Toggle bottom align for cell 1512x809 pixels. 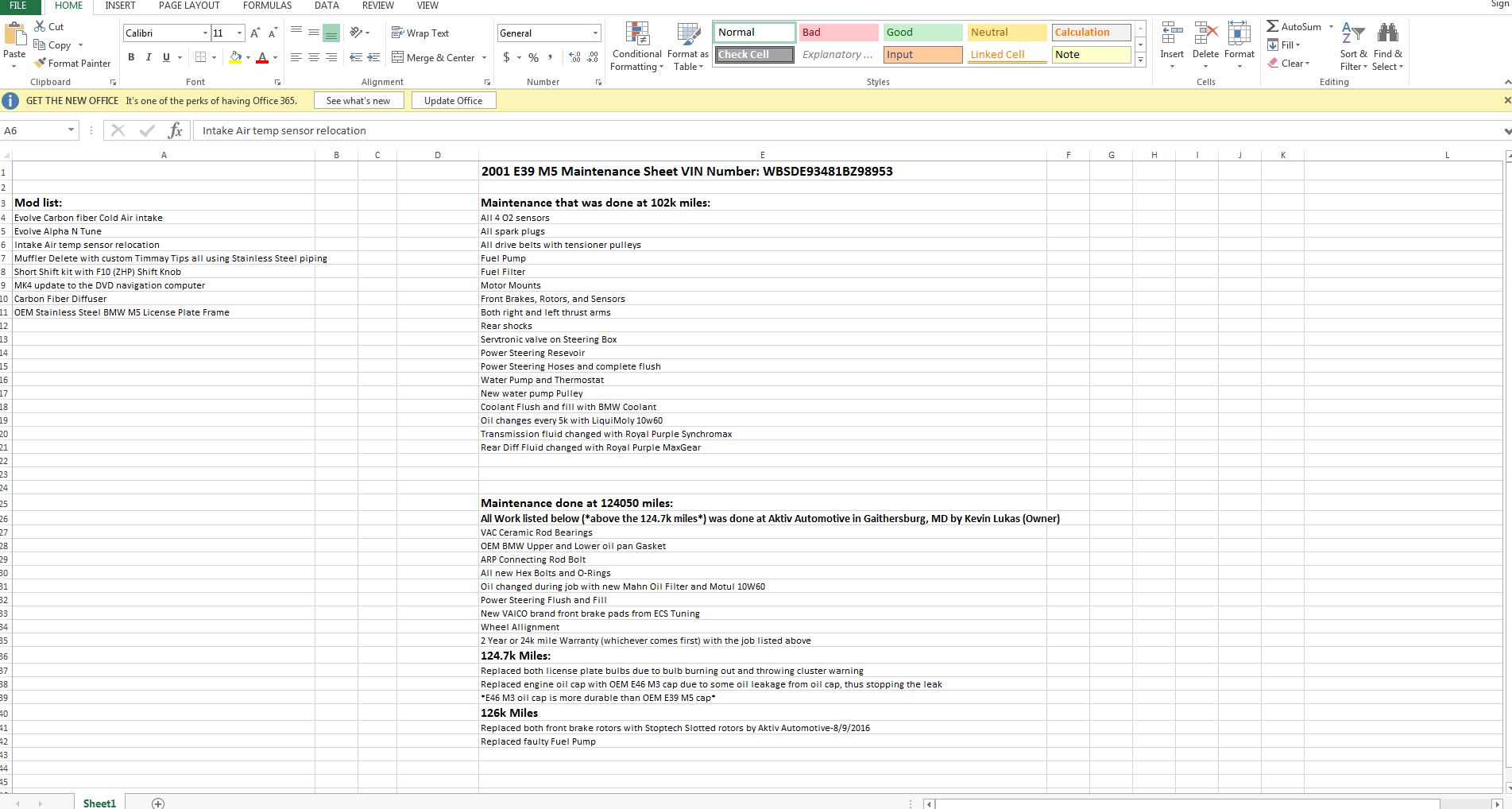pos(331,33)
